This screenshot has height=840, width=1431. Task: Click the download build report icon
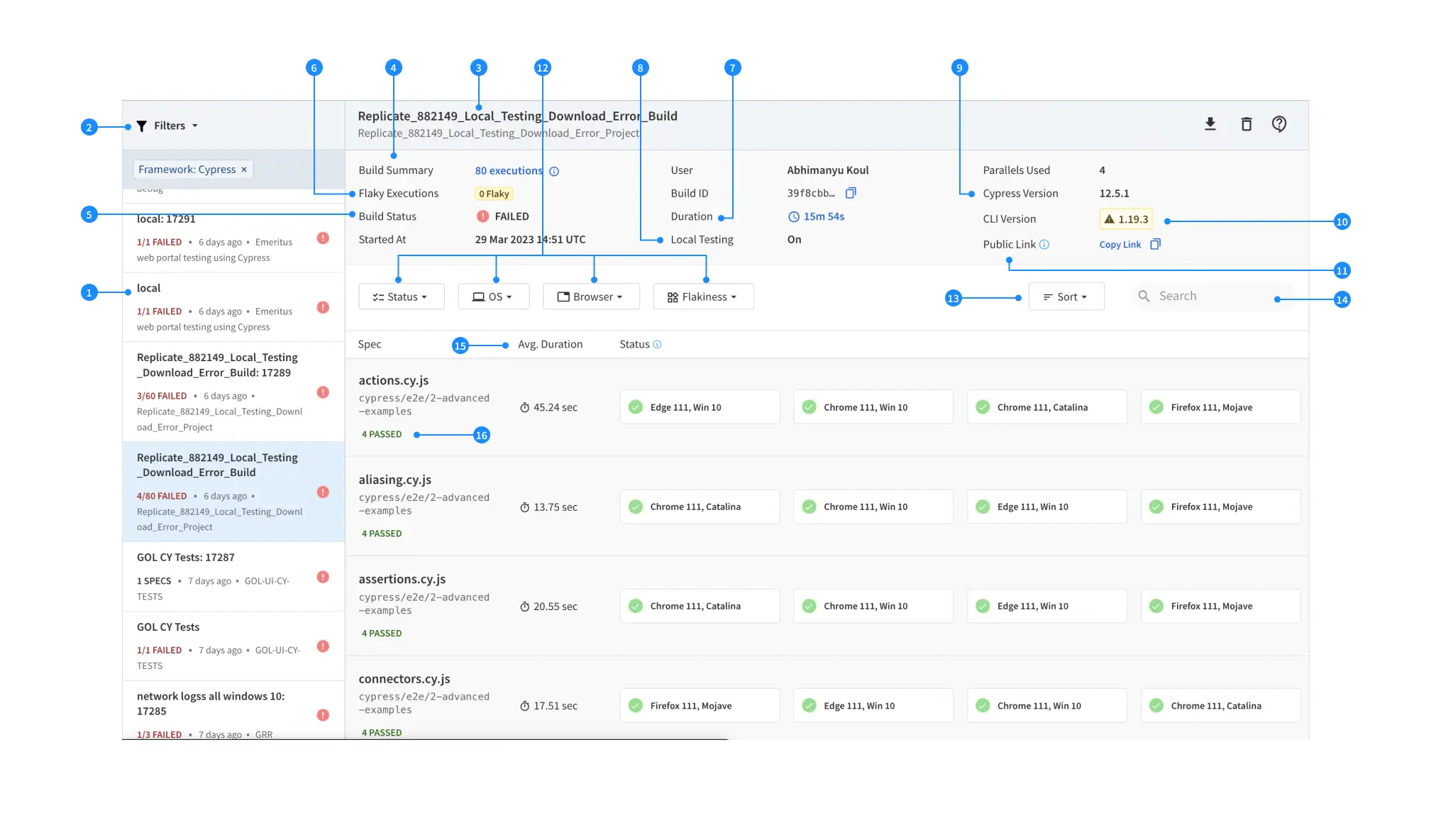point(1210,124)
